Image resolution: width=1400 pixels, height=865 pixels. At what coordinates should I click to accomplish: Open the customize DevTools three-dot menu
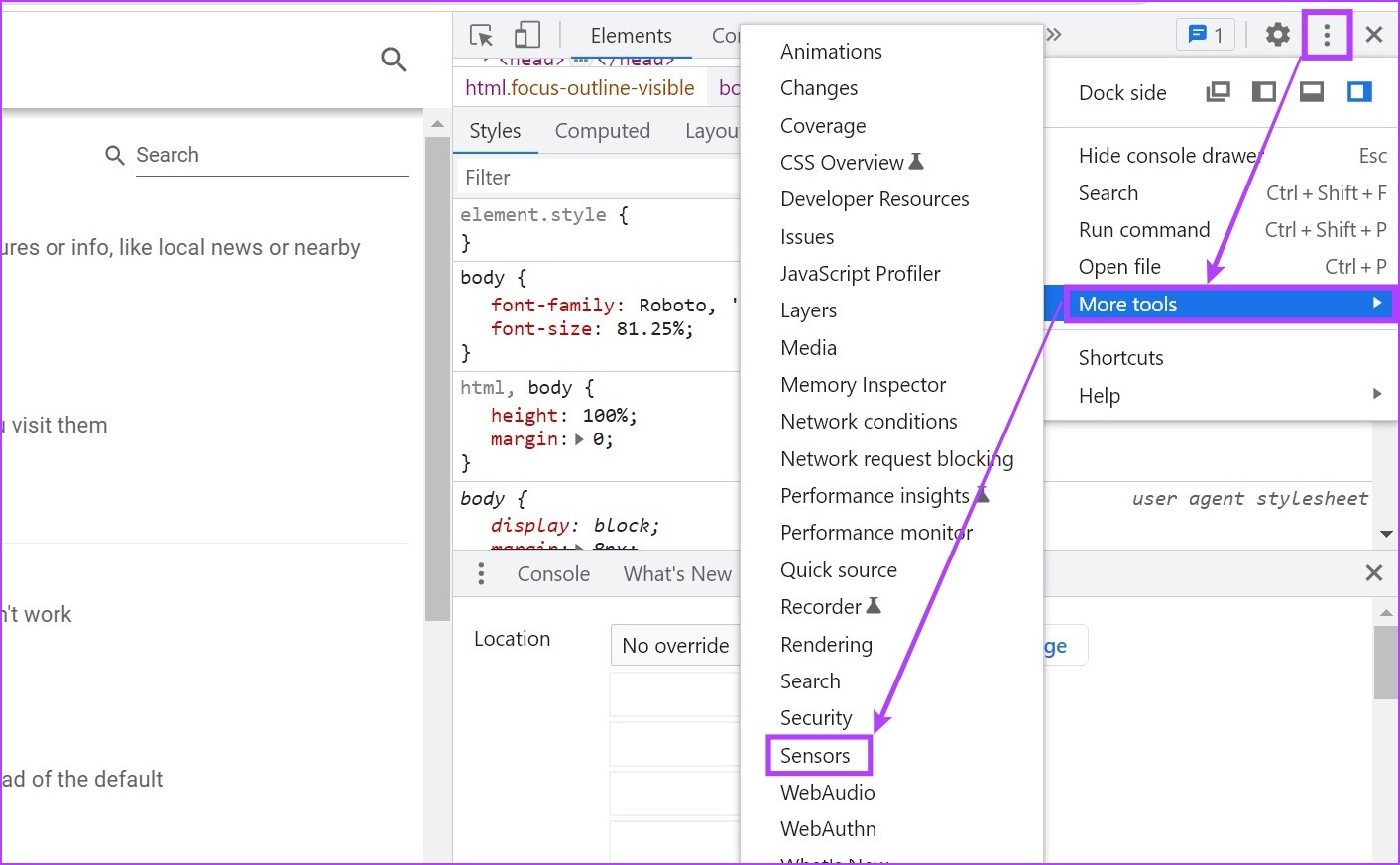1326,34
